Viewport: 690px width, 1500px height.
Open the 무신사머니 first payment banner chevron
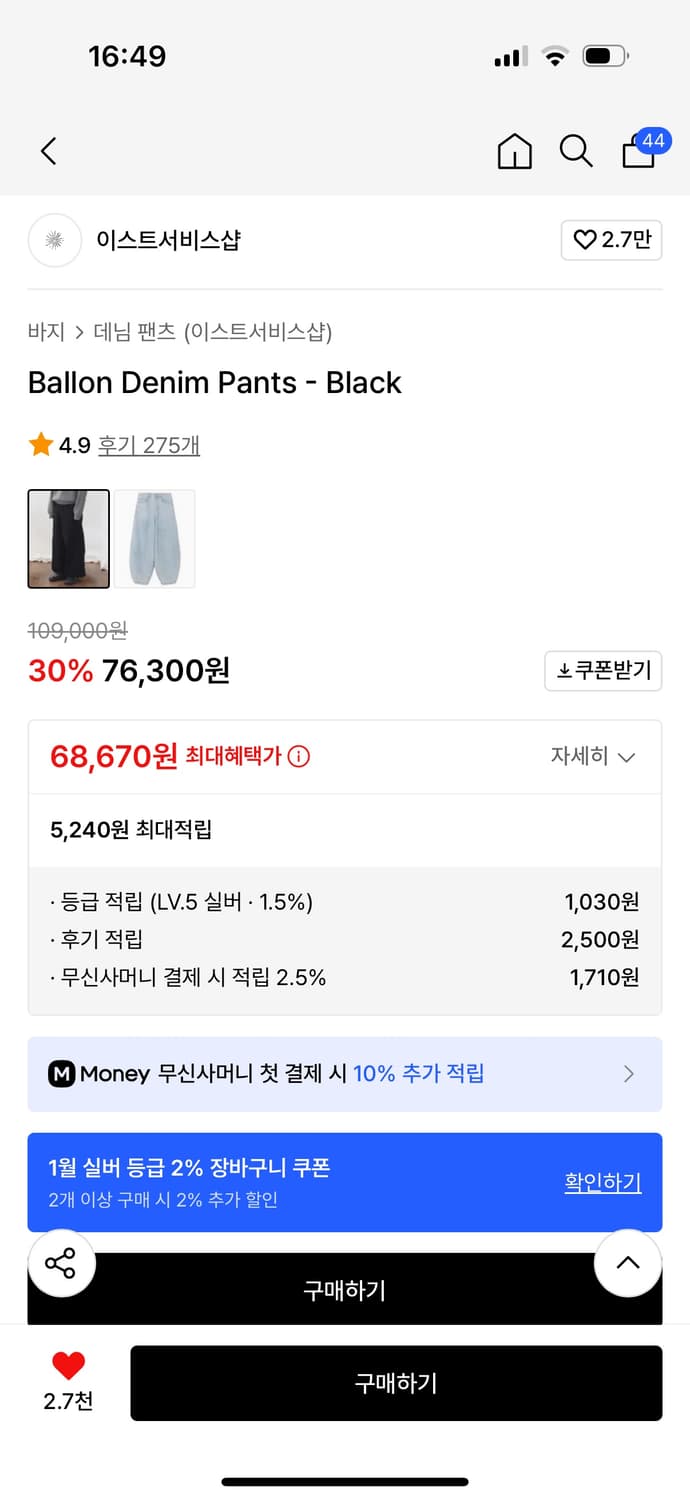629,1073
